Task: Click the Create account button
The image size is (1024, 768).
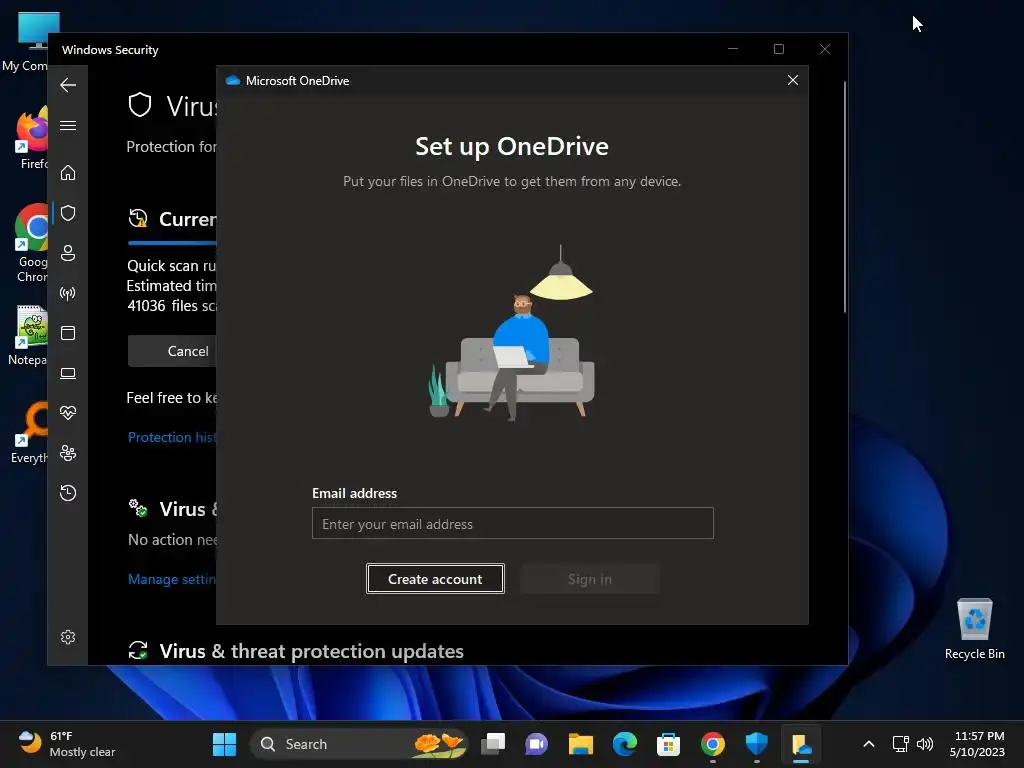Action: pos(435,579)
